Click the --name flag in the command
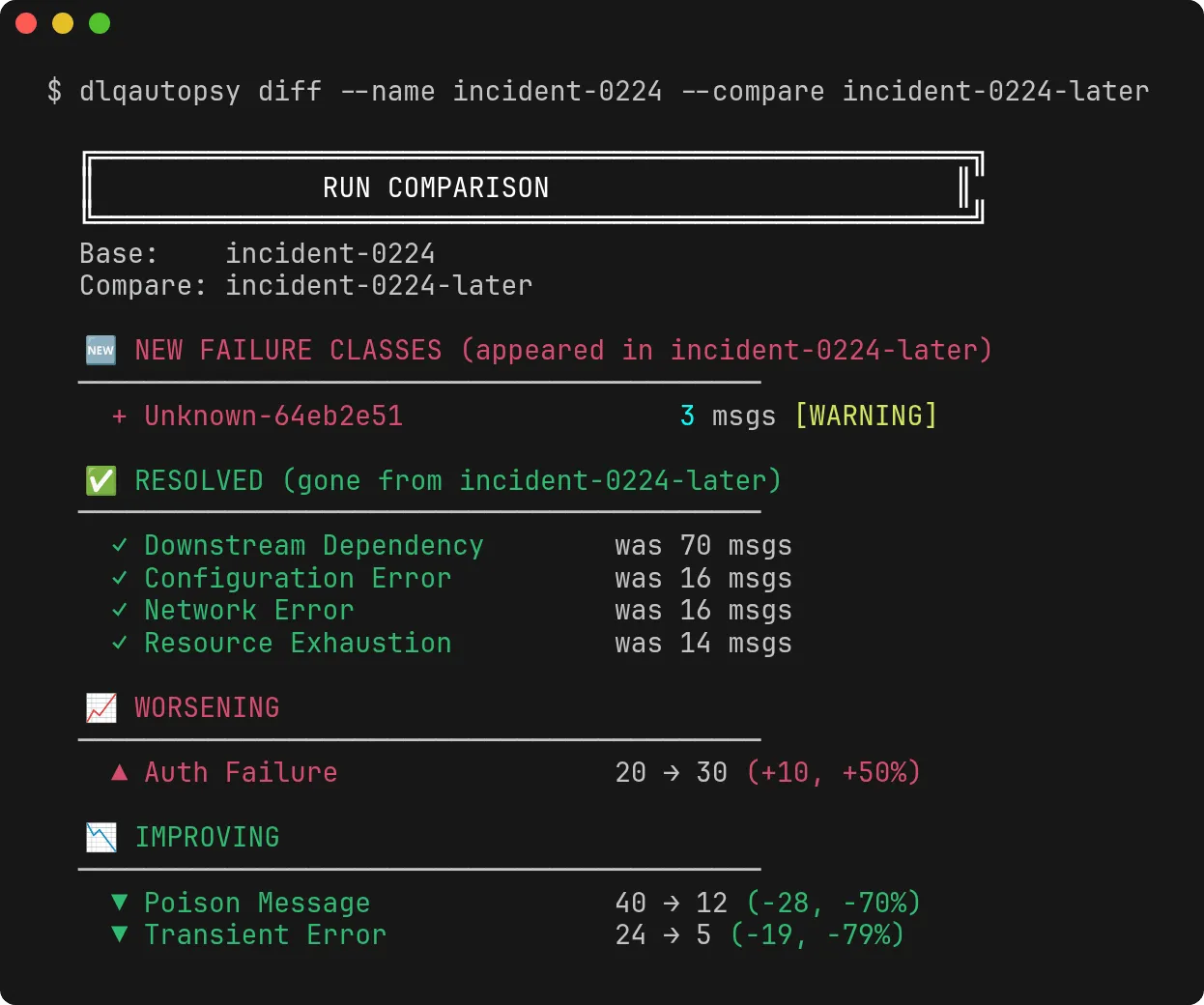This screenshot has width=1204, height=1005. [387, 91]
